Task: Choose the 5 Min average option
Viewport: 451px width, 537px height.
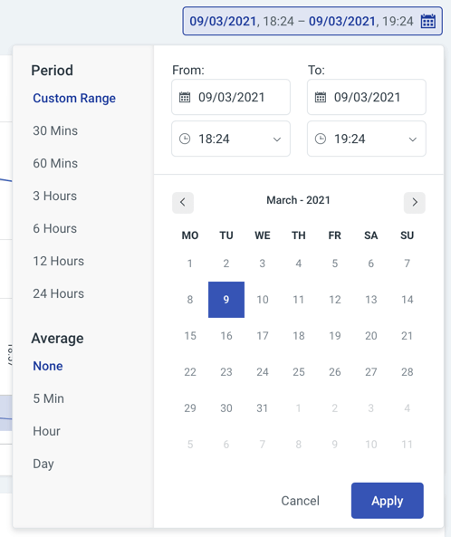Action: [48, 399]
